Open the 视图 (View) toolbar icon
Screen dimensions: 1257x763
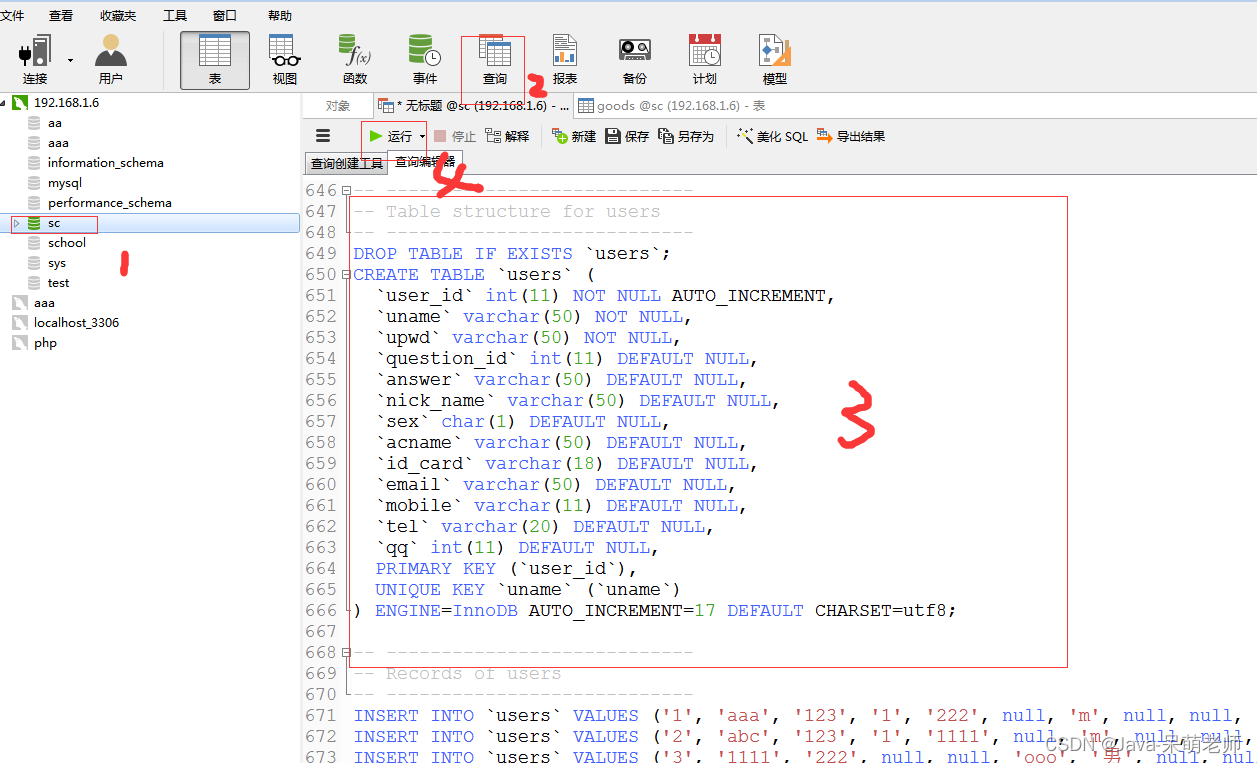[x=285, y=60]
